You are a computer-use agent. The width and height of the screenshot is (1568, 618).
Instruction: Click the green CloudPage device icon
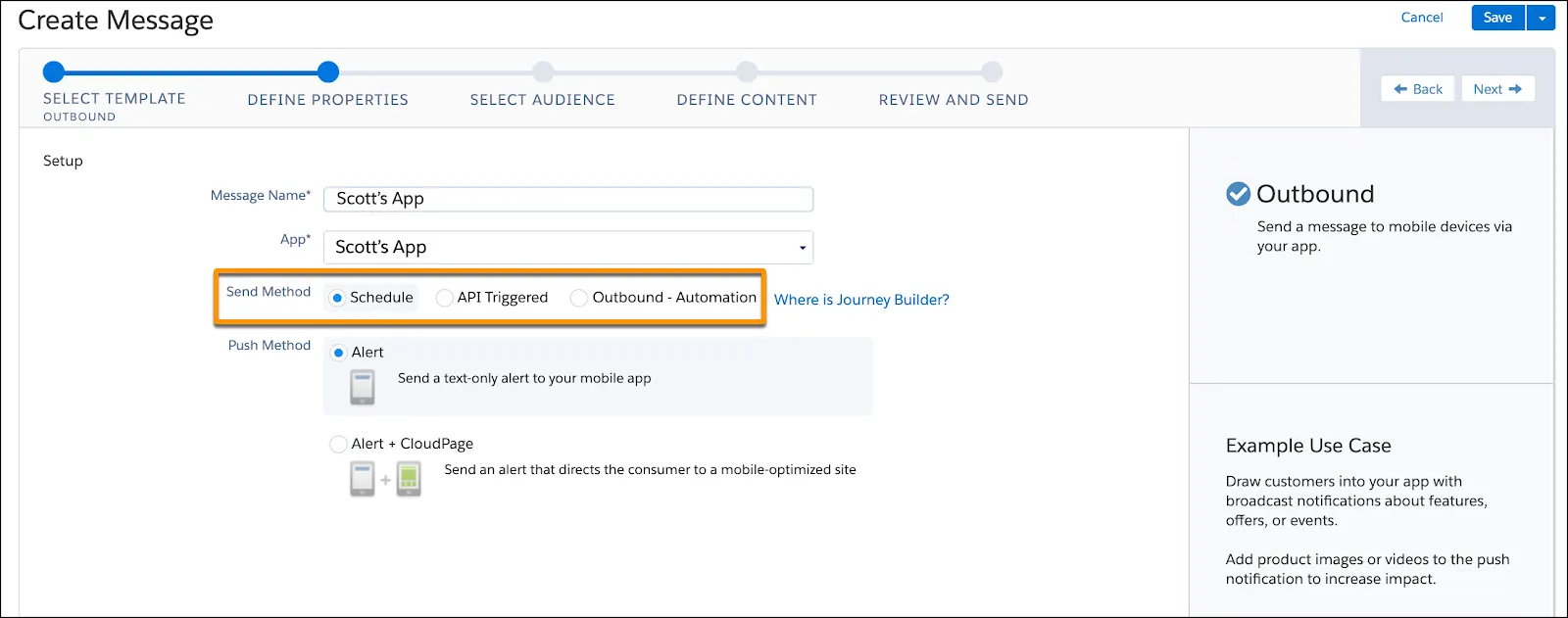pyautogui.click(x=409, y=479)
